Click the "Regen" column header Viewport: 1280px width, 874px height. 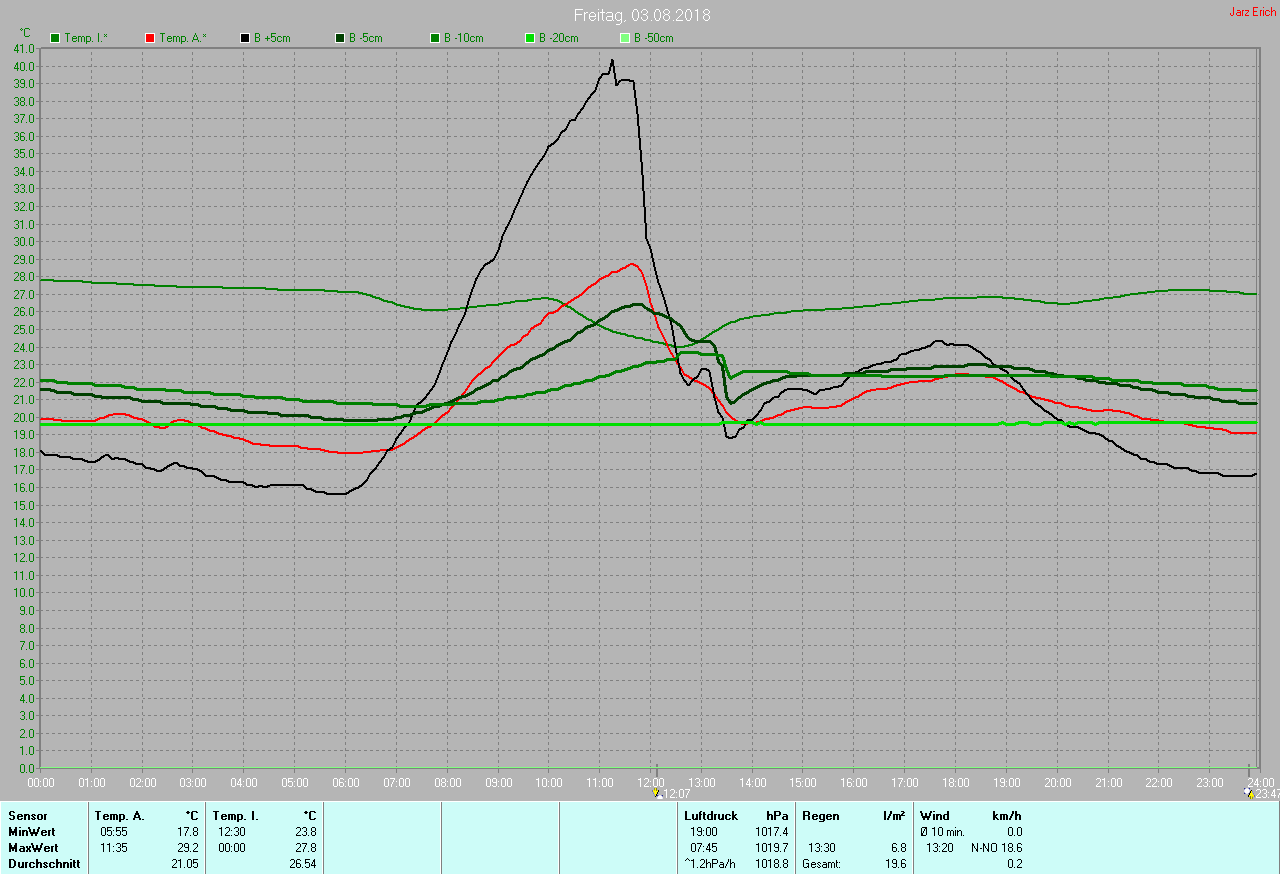click(821, 816)
